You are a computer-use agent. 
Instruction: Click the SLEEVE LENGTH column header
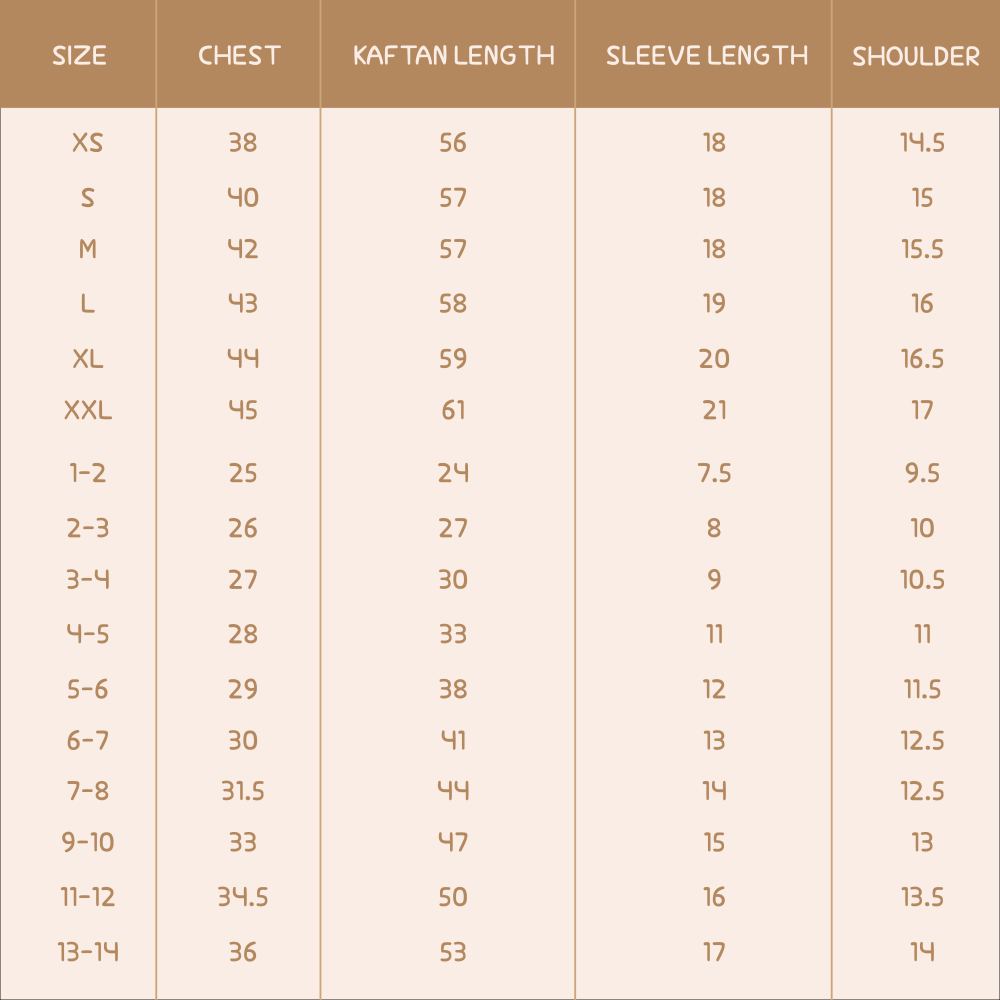(707, 55)
